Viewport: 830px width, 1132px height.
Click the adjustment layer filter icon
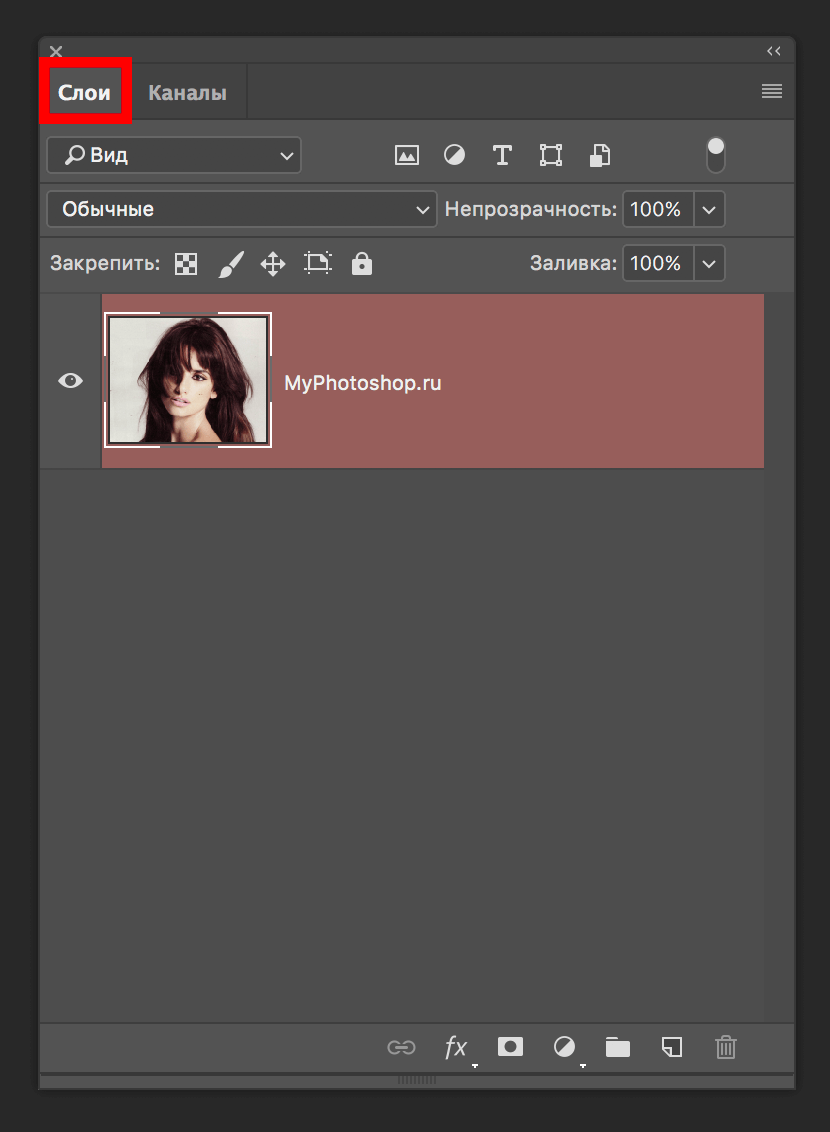454,155
